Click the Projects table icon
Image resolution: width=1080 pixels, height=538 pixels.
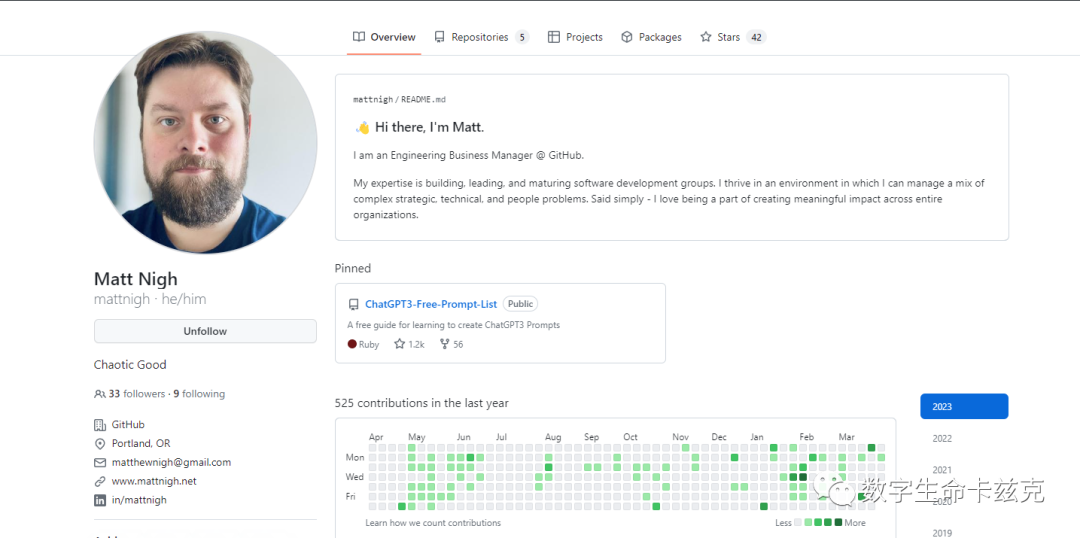[x=554, y=37]
